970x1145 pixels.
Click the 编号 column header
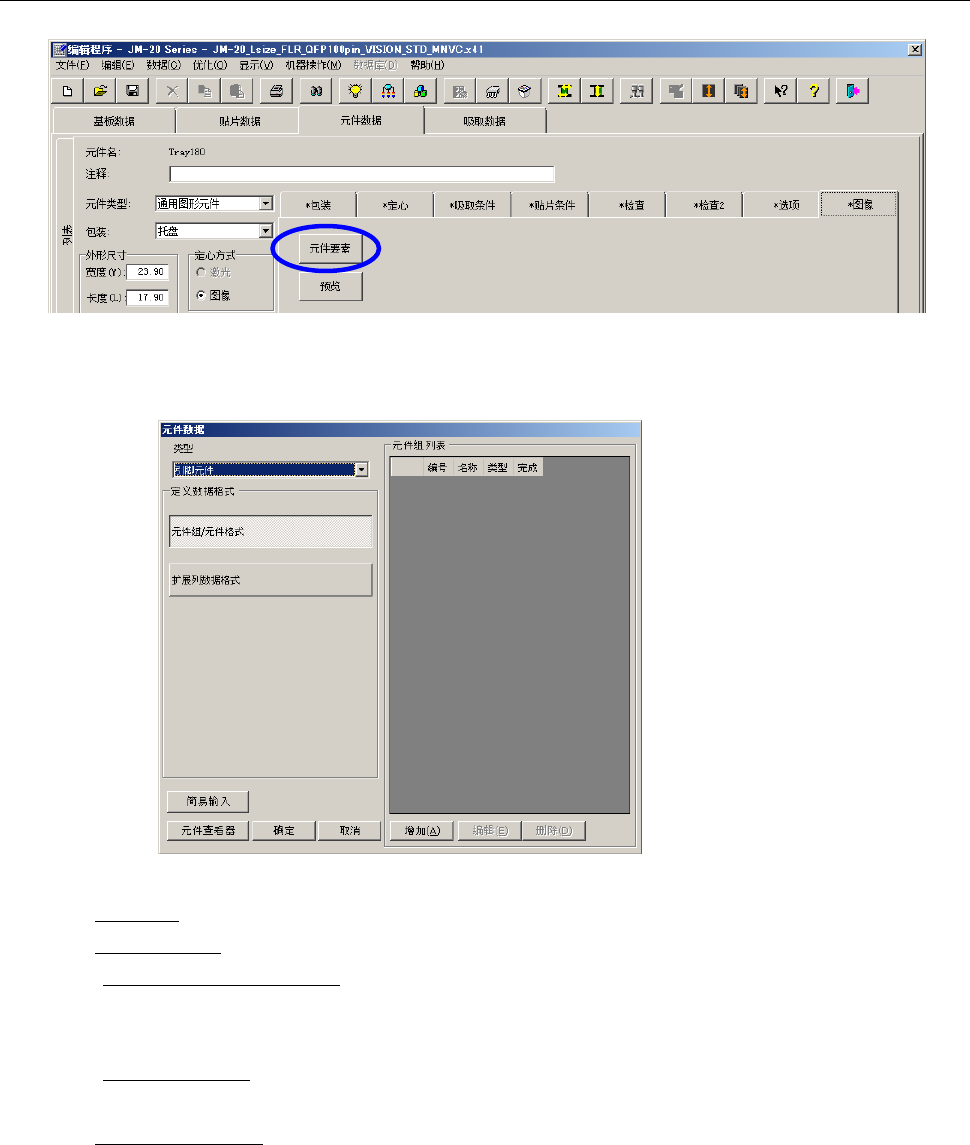(437, 467)
